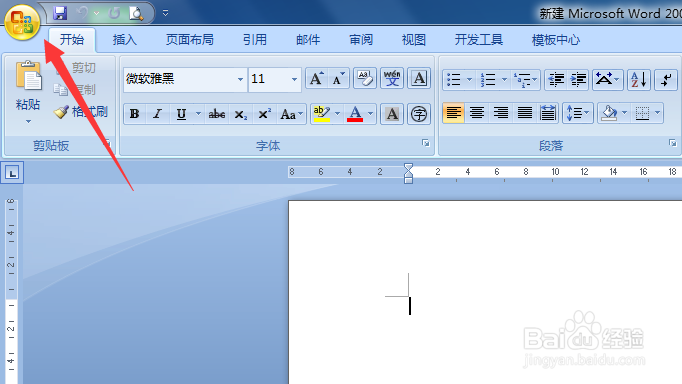Toggle underline formatting
The height and width of the screenshot is (384, 682).
[x=181, y=114]
